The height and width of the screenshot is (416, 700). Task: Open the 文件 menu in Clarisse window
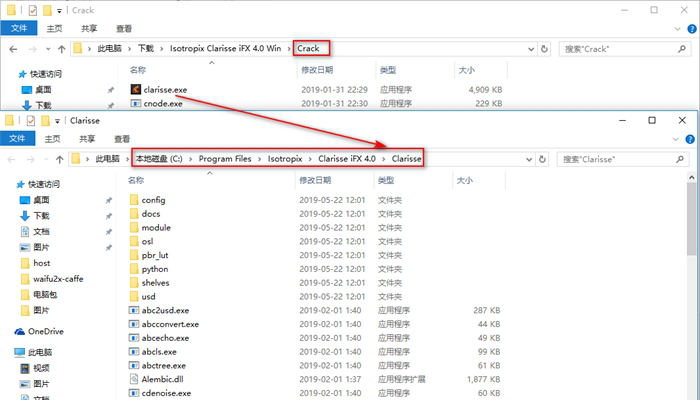coord(17,138)
